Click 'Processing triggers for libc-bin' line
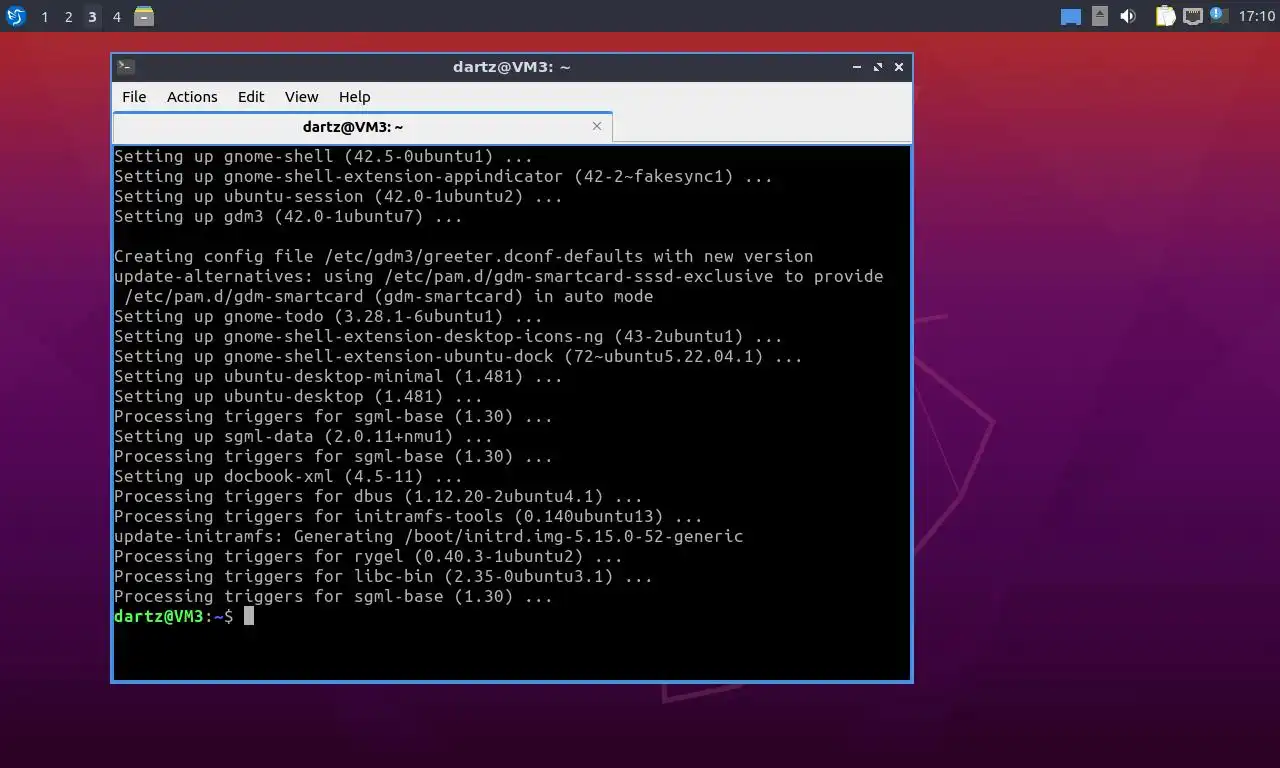Screen dimensions: 1280x768 (x=384, y=577)
